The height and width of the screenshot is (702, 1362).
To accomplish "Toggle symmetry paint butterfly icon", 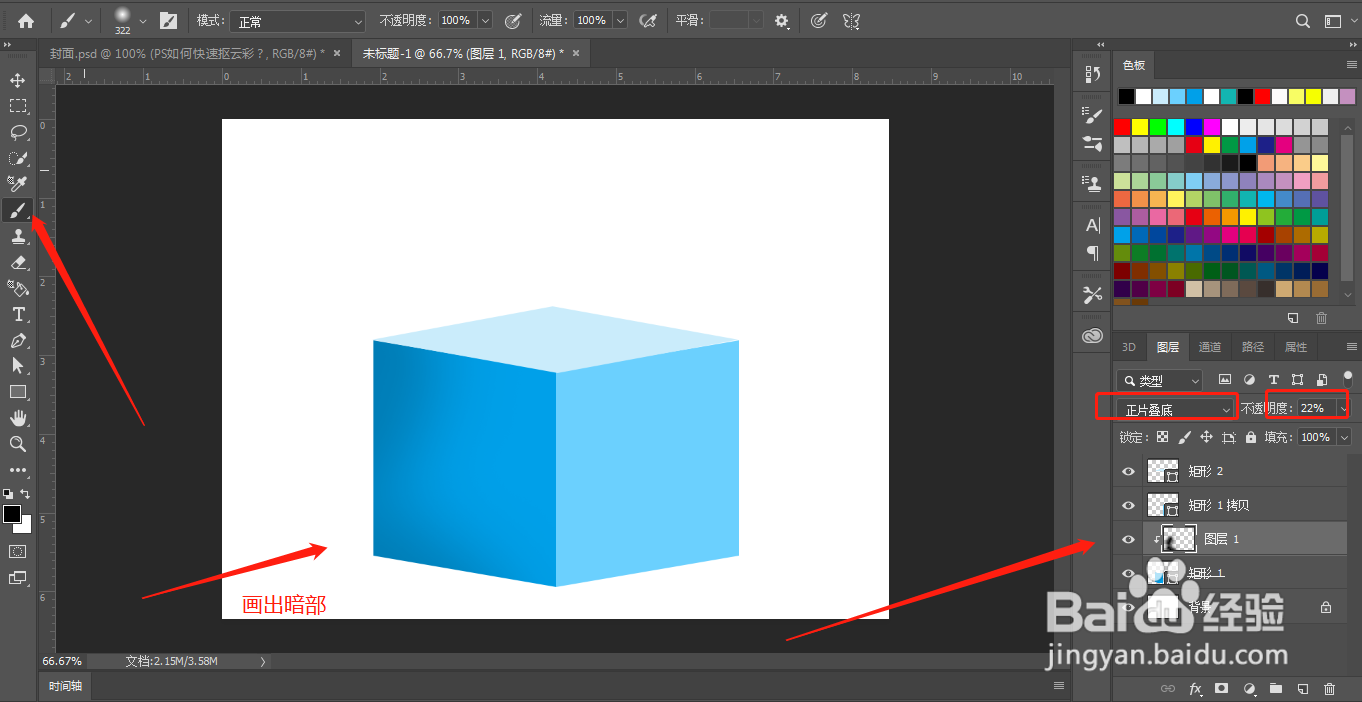I will click(x=851, y=20).
